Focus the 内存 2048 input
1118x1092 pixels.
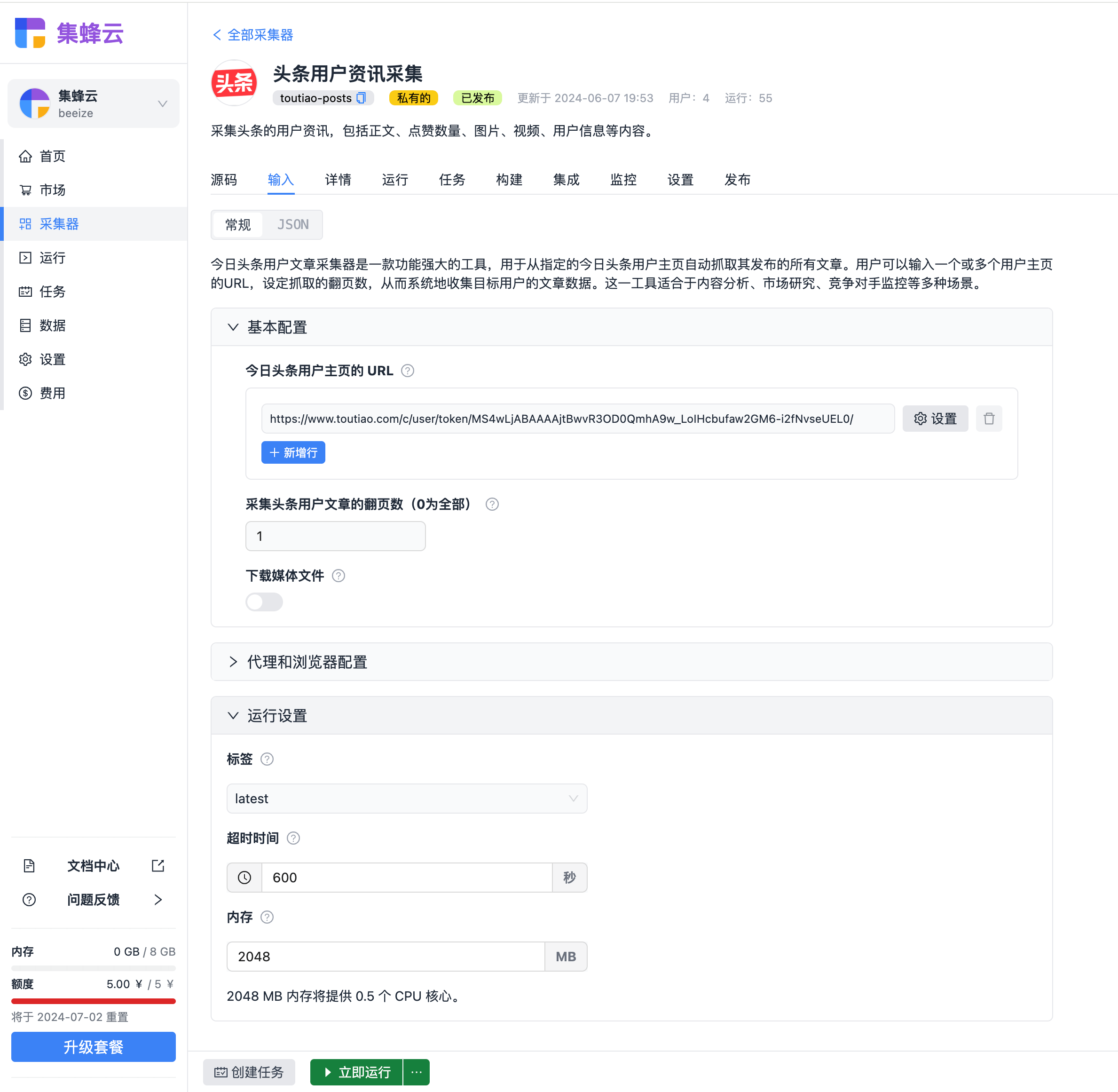[x=386, y=957]
